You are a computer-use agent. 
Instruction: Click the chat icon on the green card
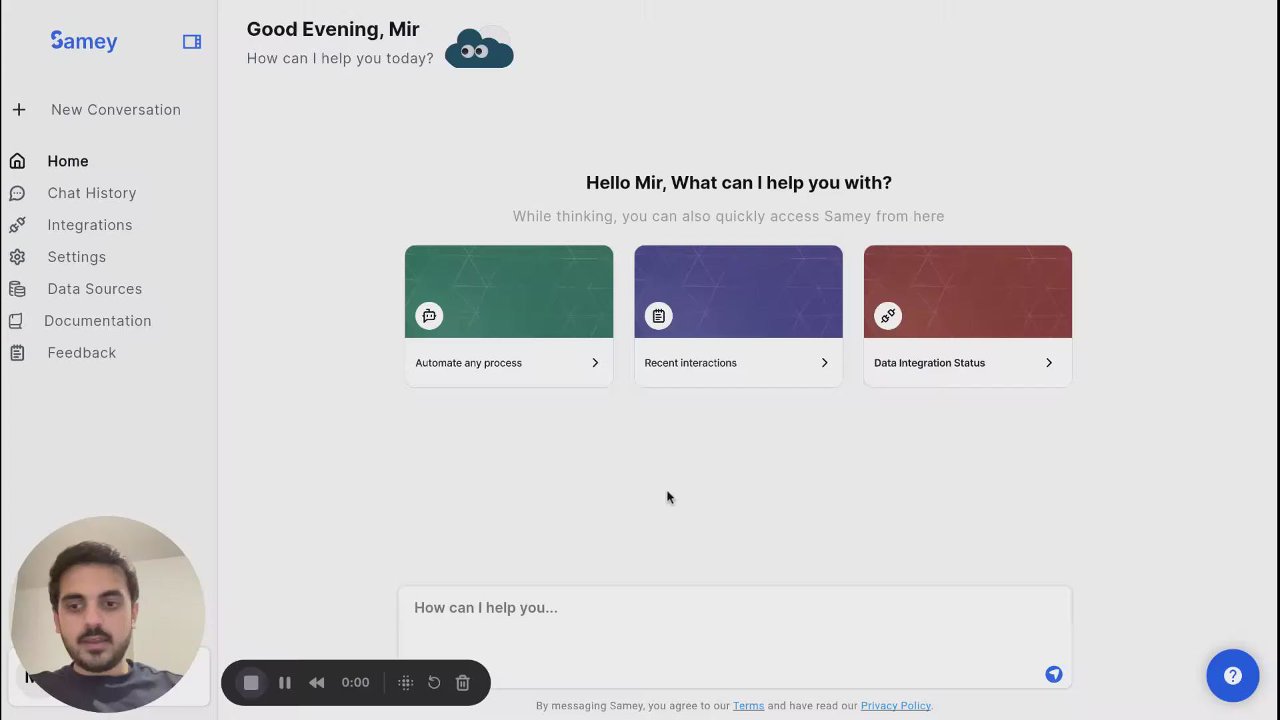(429, 316)
